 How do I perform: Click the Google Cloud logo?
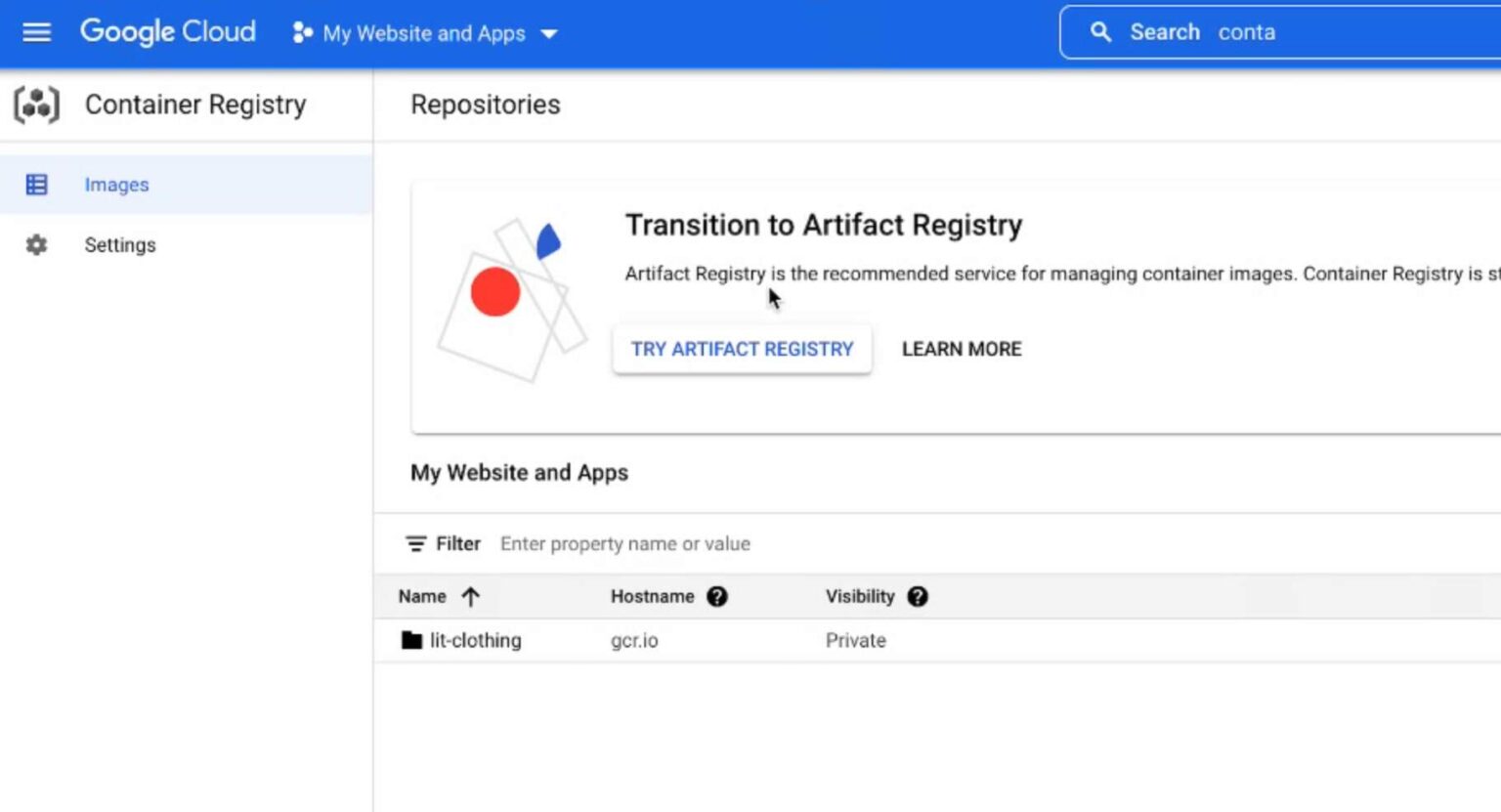click(168, 32)
